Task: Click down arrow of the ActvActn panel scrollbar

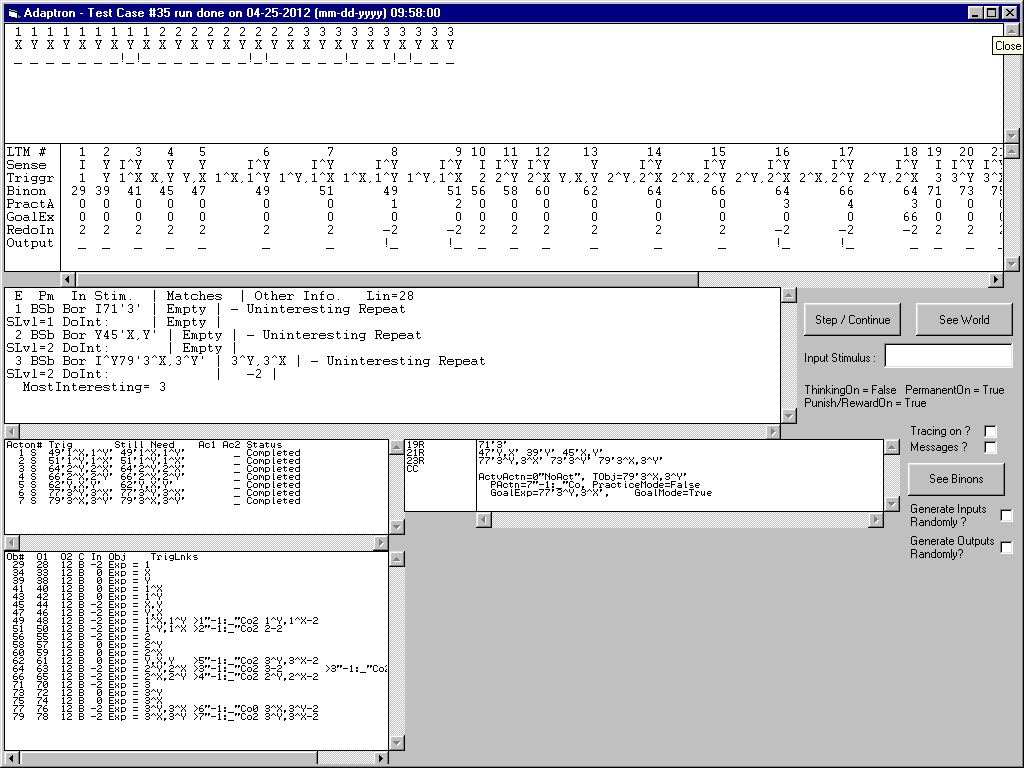Action: pyautogui.click(x=892, y=504)
